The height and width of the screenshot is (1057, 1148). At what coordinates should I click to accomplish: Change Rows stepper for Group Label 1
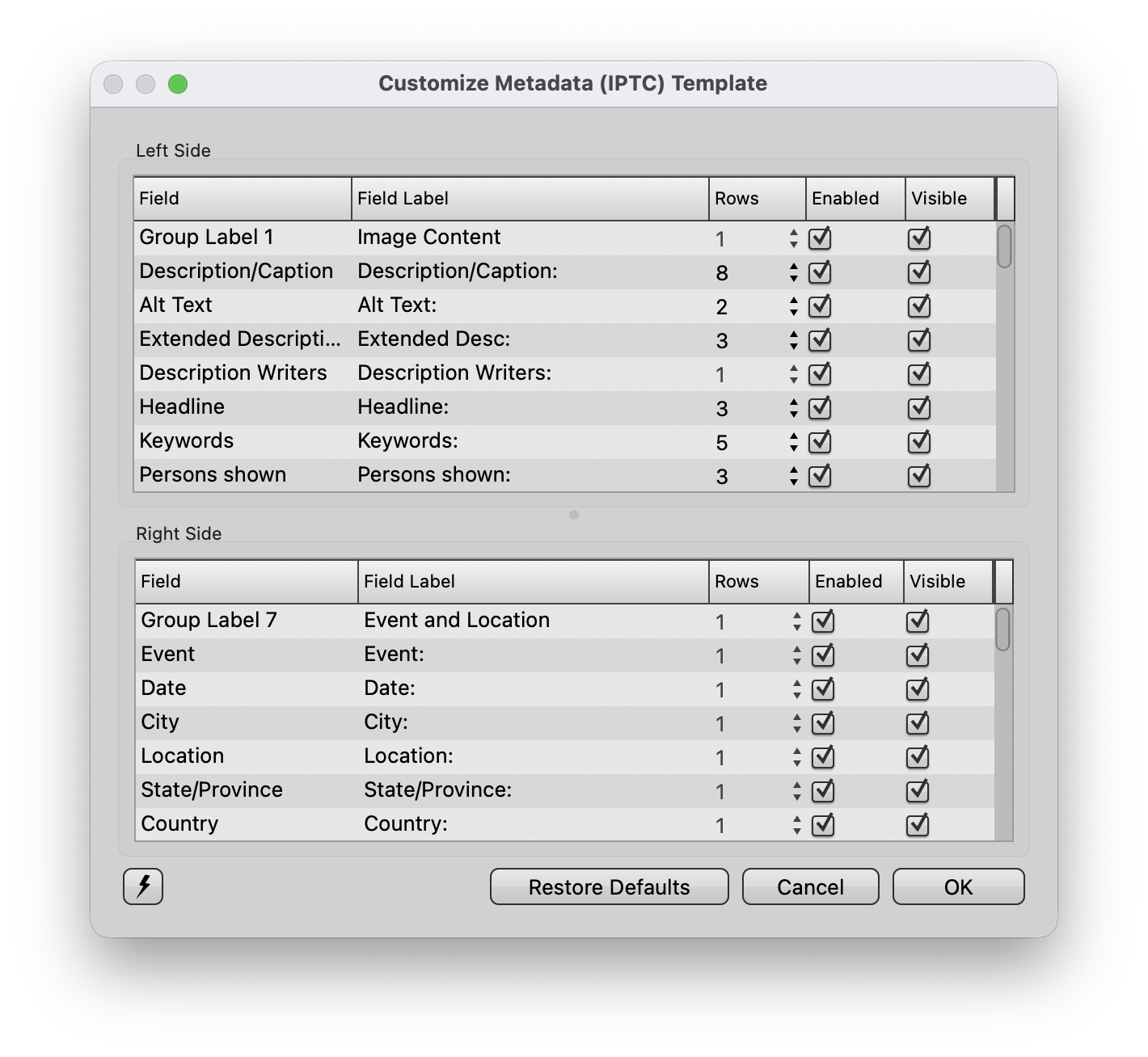794,238
